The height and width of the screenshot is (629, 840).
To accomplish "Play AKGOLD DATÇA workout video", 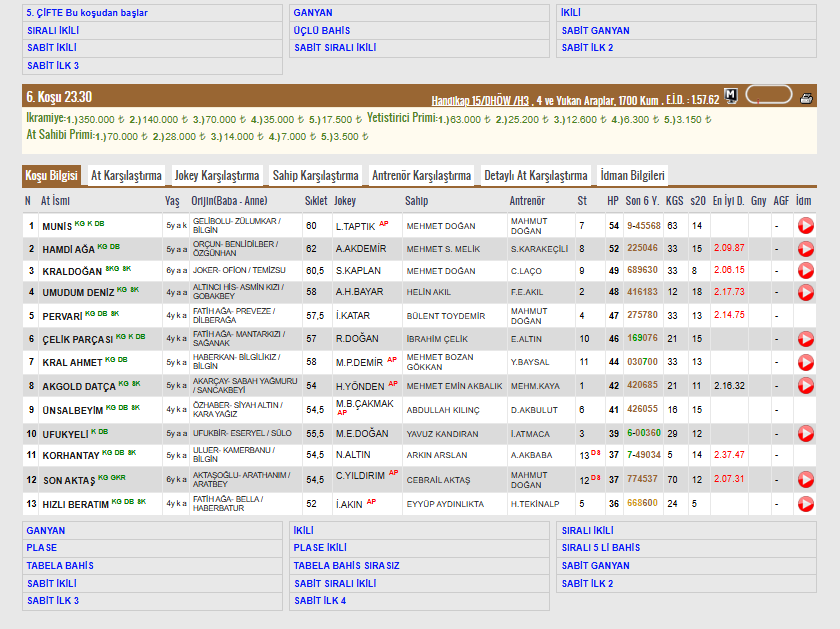I will click(805, 385).
